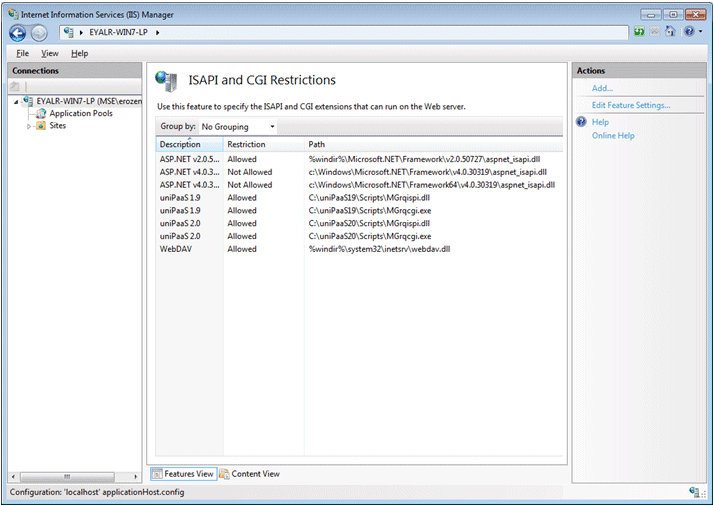
Task: Select the uniPaaS 1.9 MGrqispi.dll row
Action: click(359, 198)
